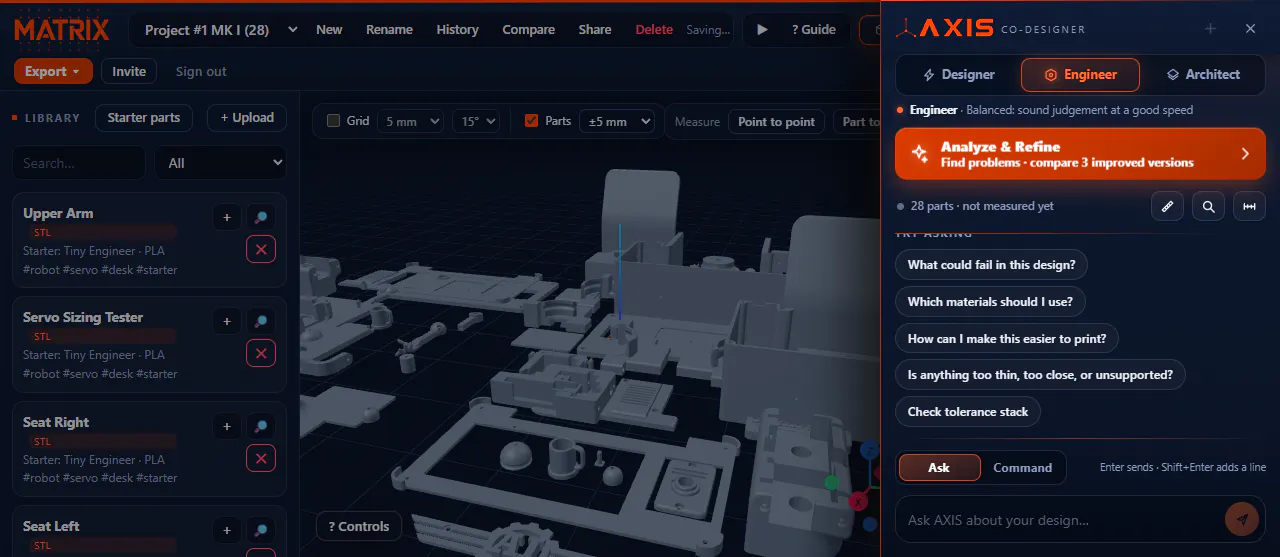Open the All library filter dropdown
The width and height of the screenshot is (1280, 557).
point(220,163)
